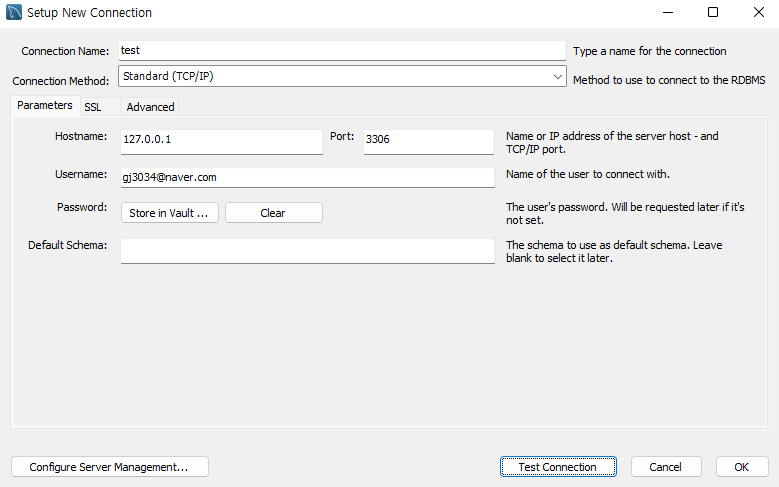Switch to the Parameters tab
The height and width of the screenshot is (487, 779).
pyautogui.click(x=45, y=105)
